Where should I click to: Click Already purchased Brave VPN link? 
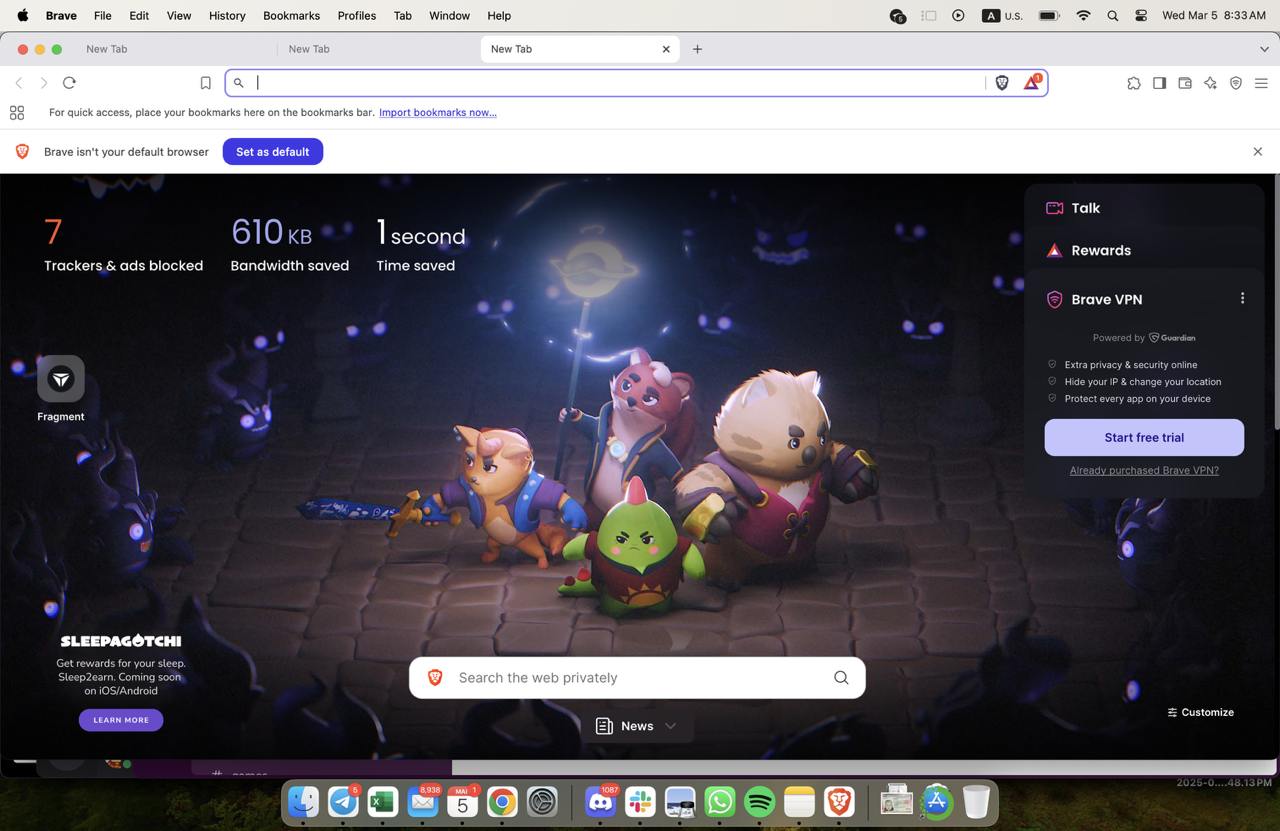1144,470
